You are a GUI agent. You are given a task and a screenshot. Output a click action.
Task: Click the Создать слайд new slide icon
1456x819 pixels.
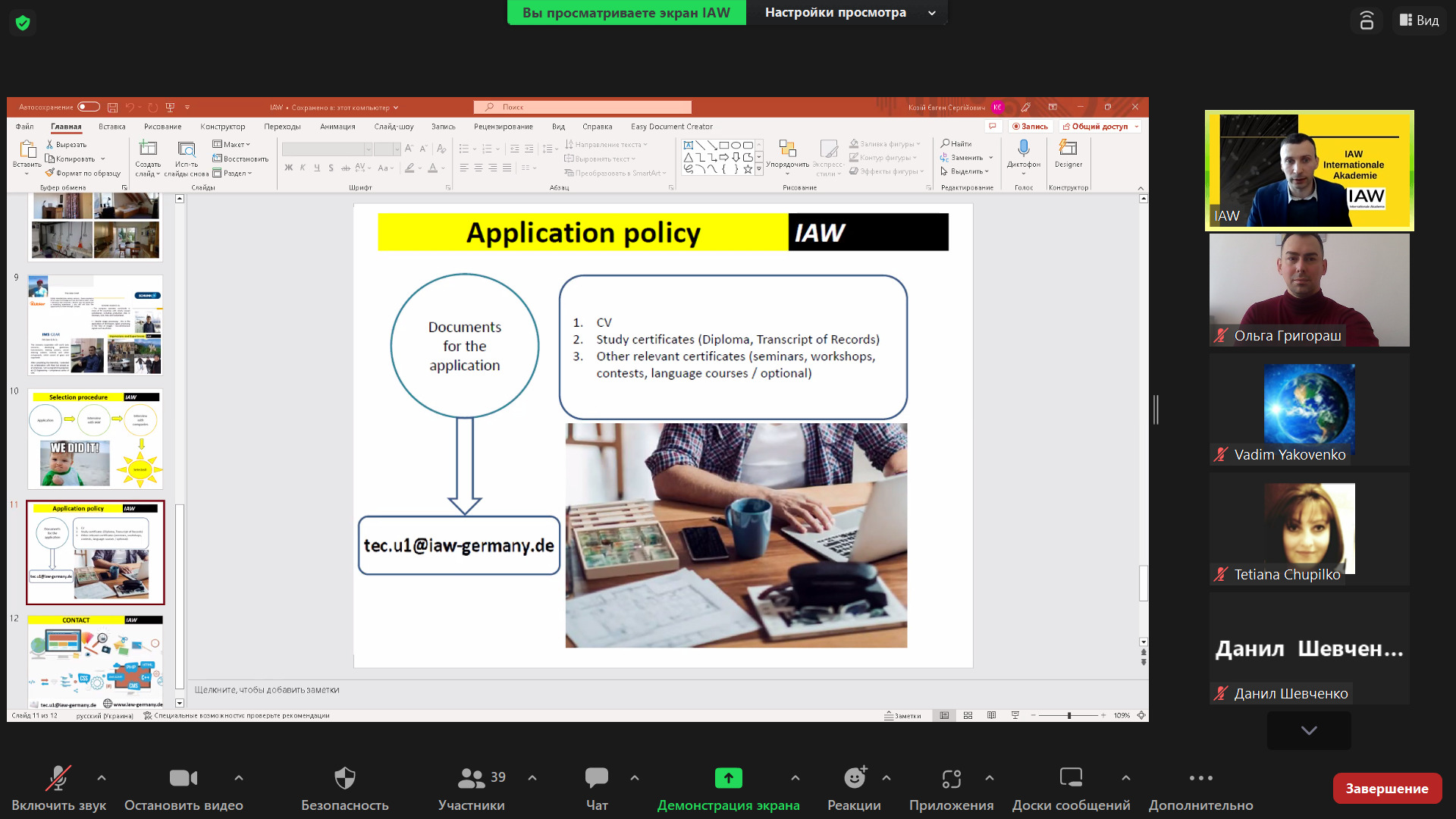click(148, 148)
